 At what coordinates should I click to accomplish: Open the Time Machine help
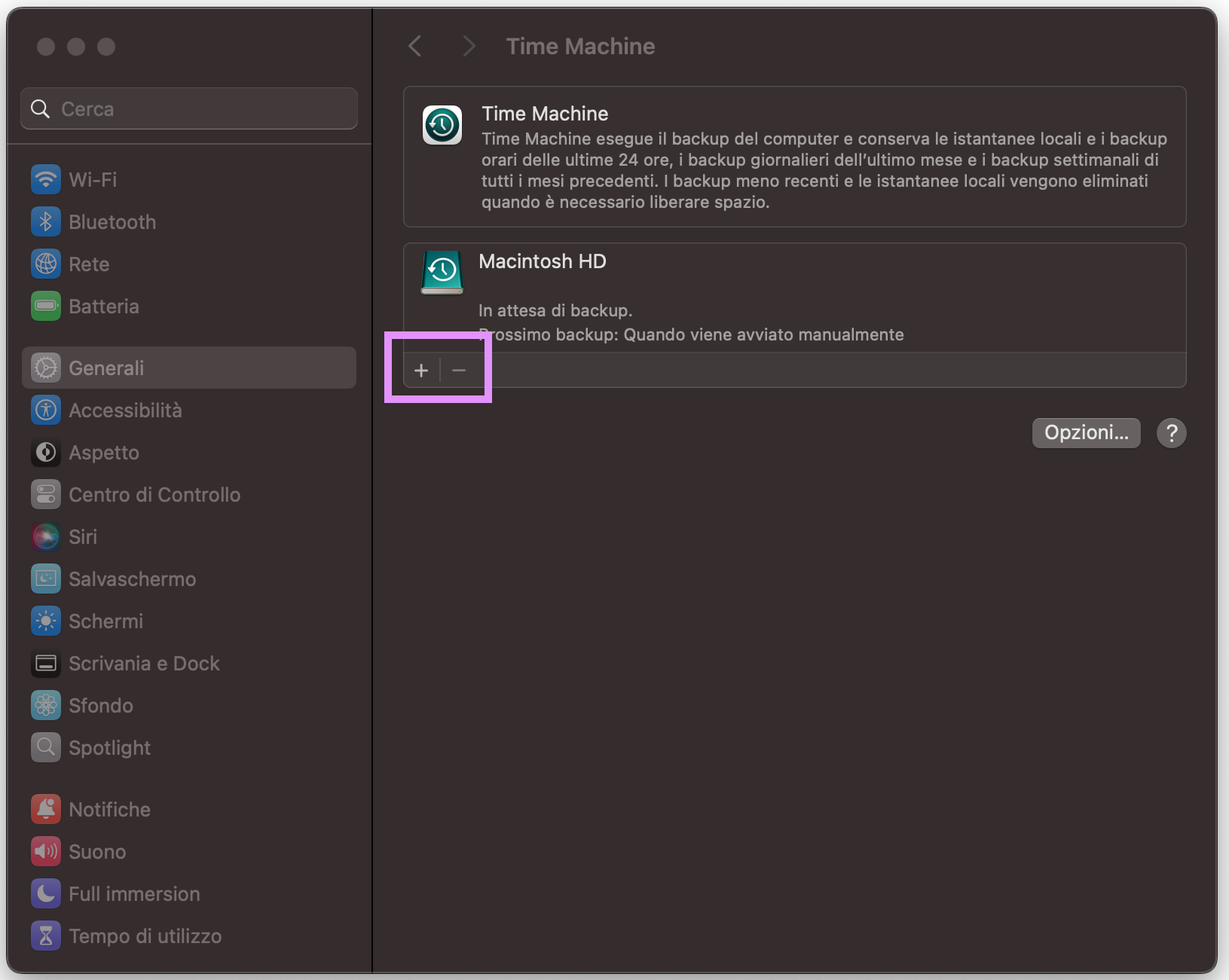click(1171, 432)
